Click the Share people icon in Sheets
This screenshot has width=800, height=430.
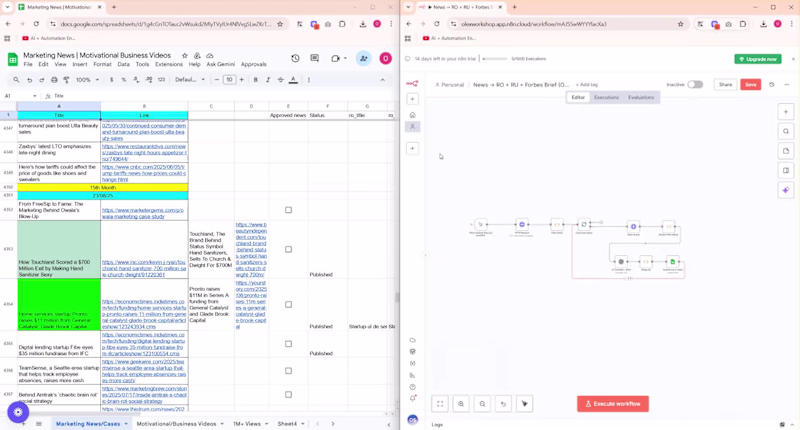tap(364, 59)
